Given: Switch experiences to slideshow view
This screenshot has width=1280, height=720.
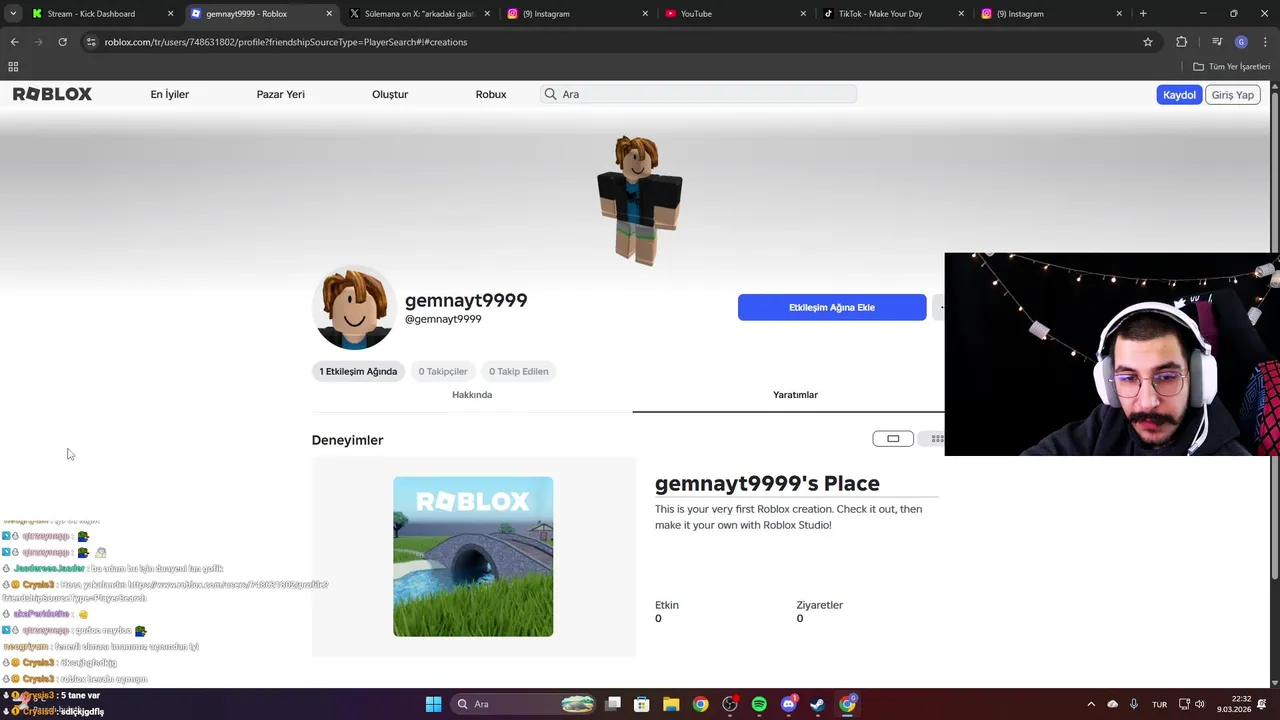Looking at the screenshot, I should (893, 438).
